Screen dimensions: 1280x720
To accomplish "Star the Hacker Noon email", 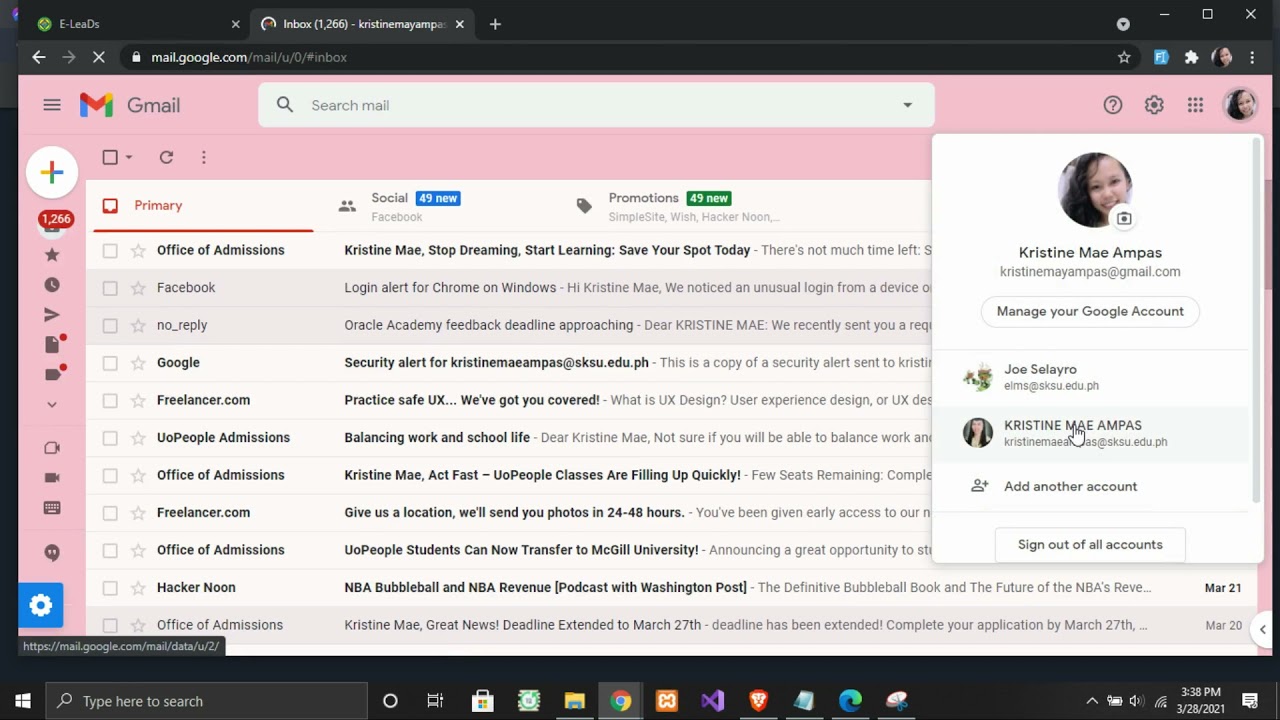I will (x=138, y=588).
